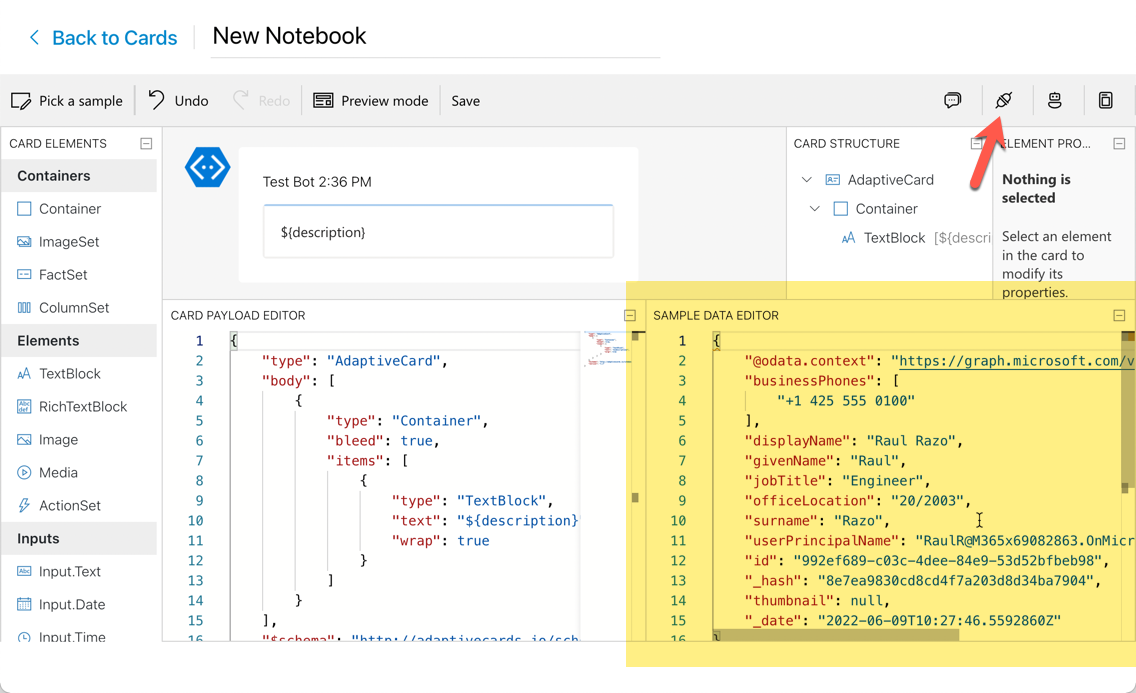Image resolution: width=1136 pixels, height=693 pixels.
Task: Add a FactSet container element
Action: (x=62, y=274)
